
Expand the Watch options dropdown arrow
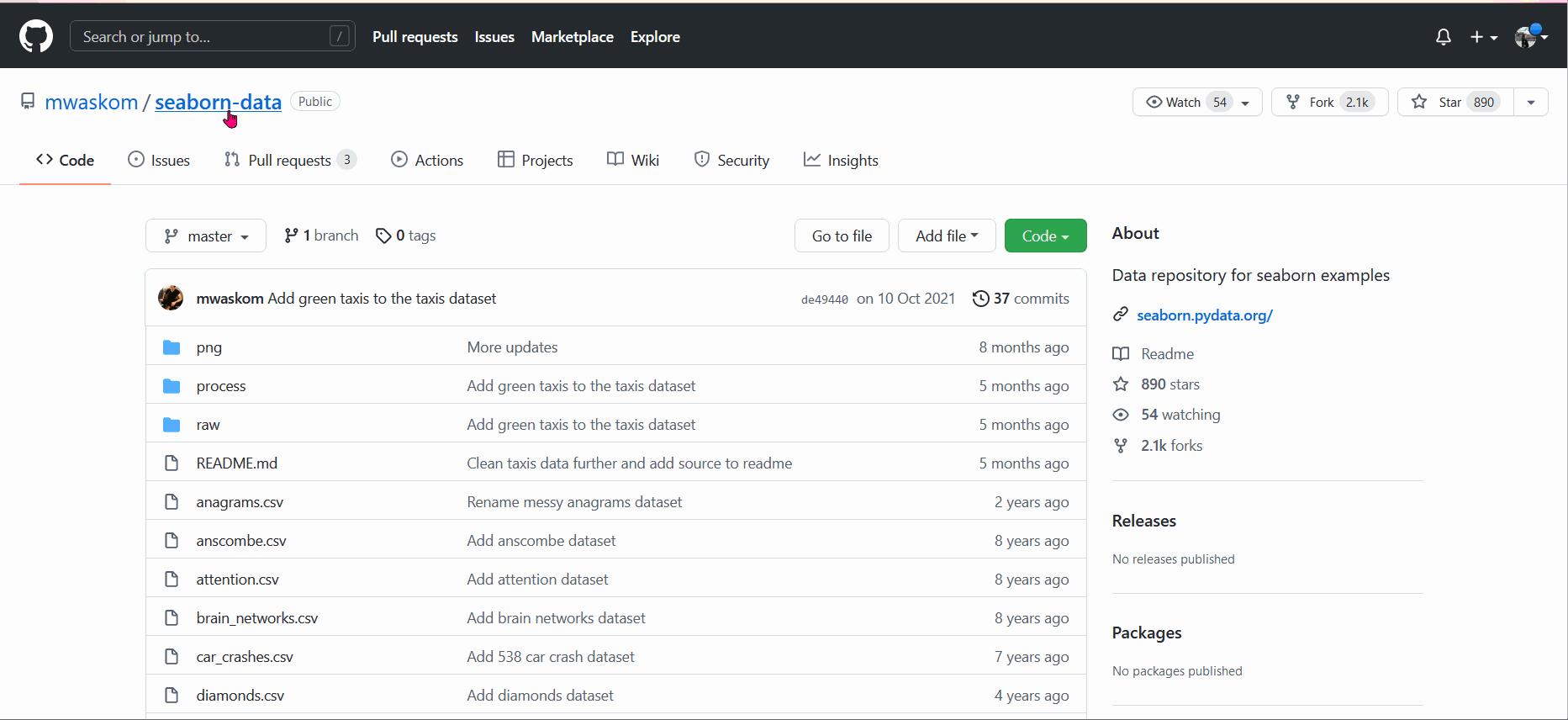(1246, 103)
